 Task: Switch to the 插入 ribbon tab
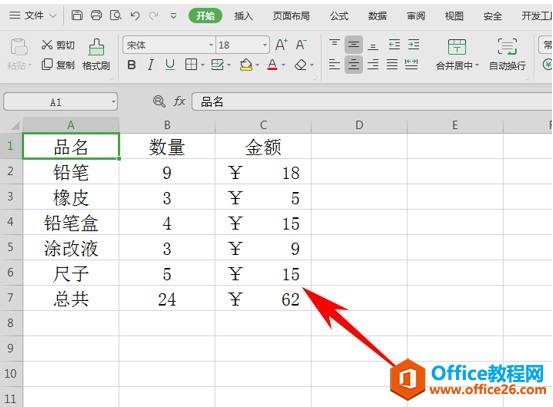pos(243,16)
